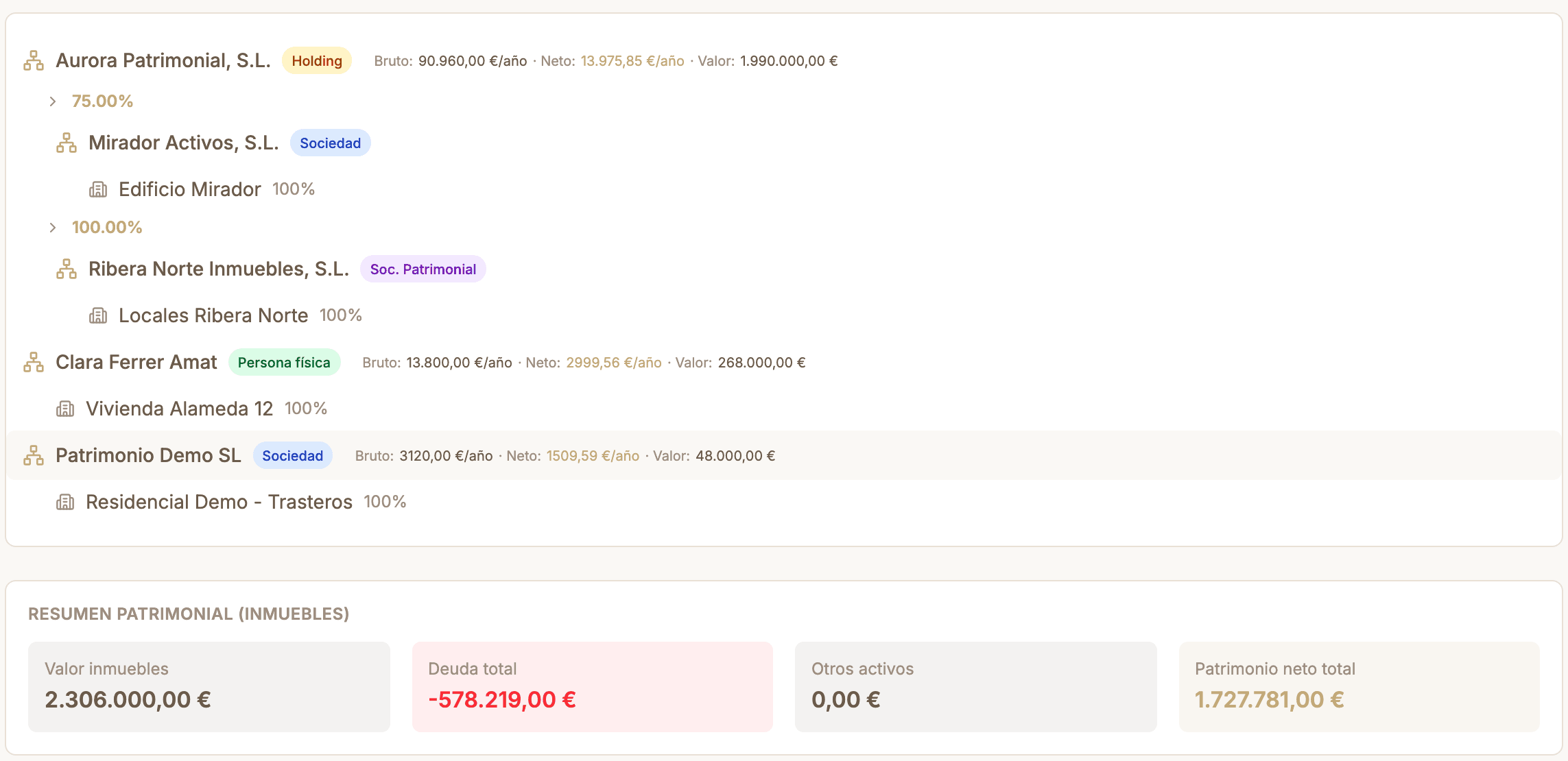
Task: Select the Holding badge on Aurora Patrimonial
Action: (317, 60)
